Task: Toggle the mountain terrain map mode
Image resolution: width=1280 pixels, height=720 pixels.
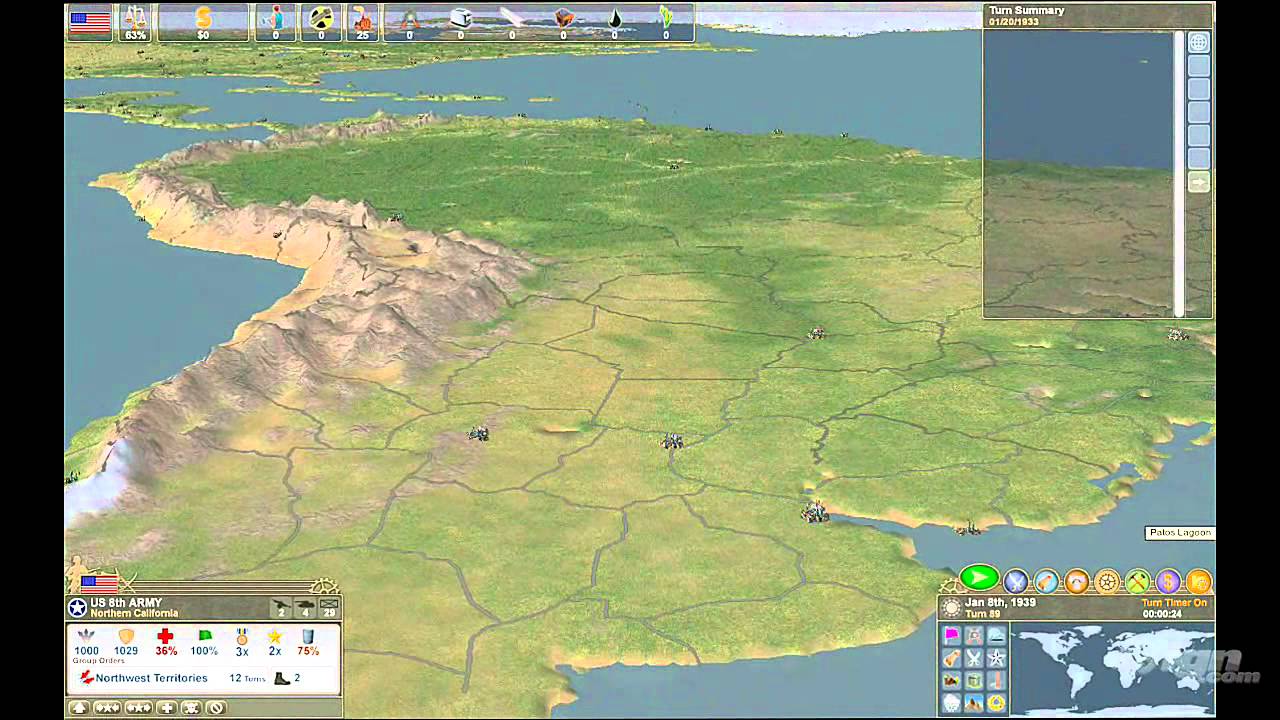Action: coord(974,703)
